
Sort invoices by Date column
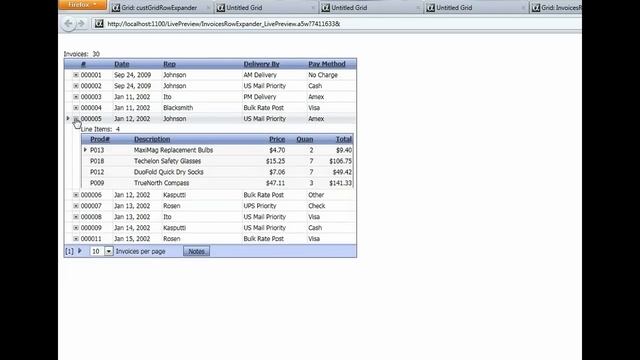(x=122, y=64)
